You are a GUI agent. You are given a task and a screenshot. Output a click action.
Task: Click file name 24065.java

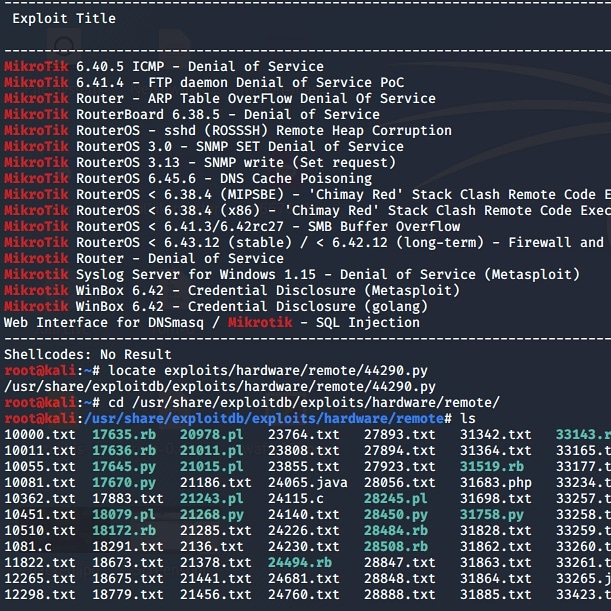coord(307,482)
